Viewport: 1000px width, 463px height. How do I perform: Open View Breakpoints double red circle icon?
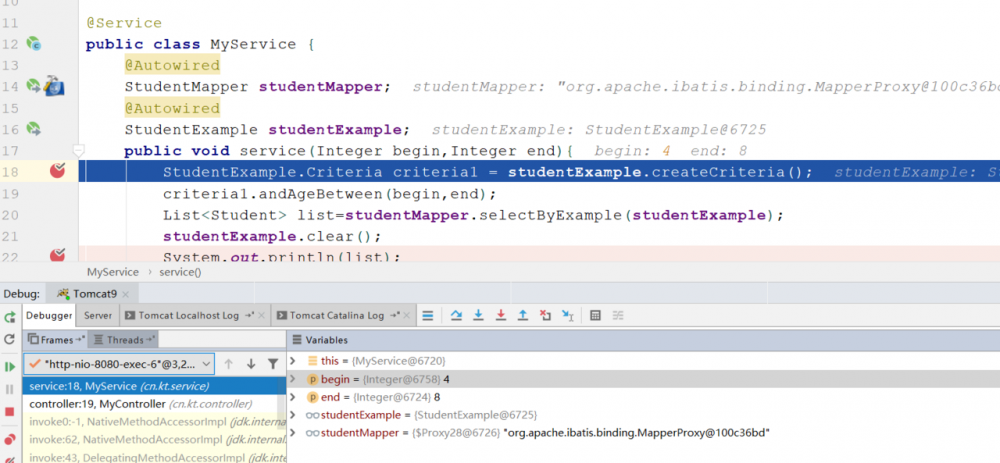coord(10,439)
